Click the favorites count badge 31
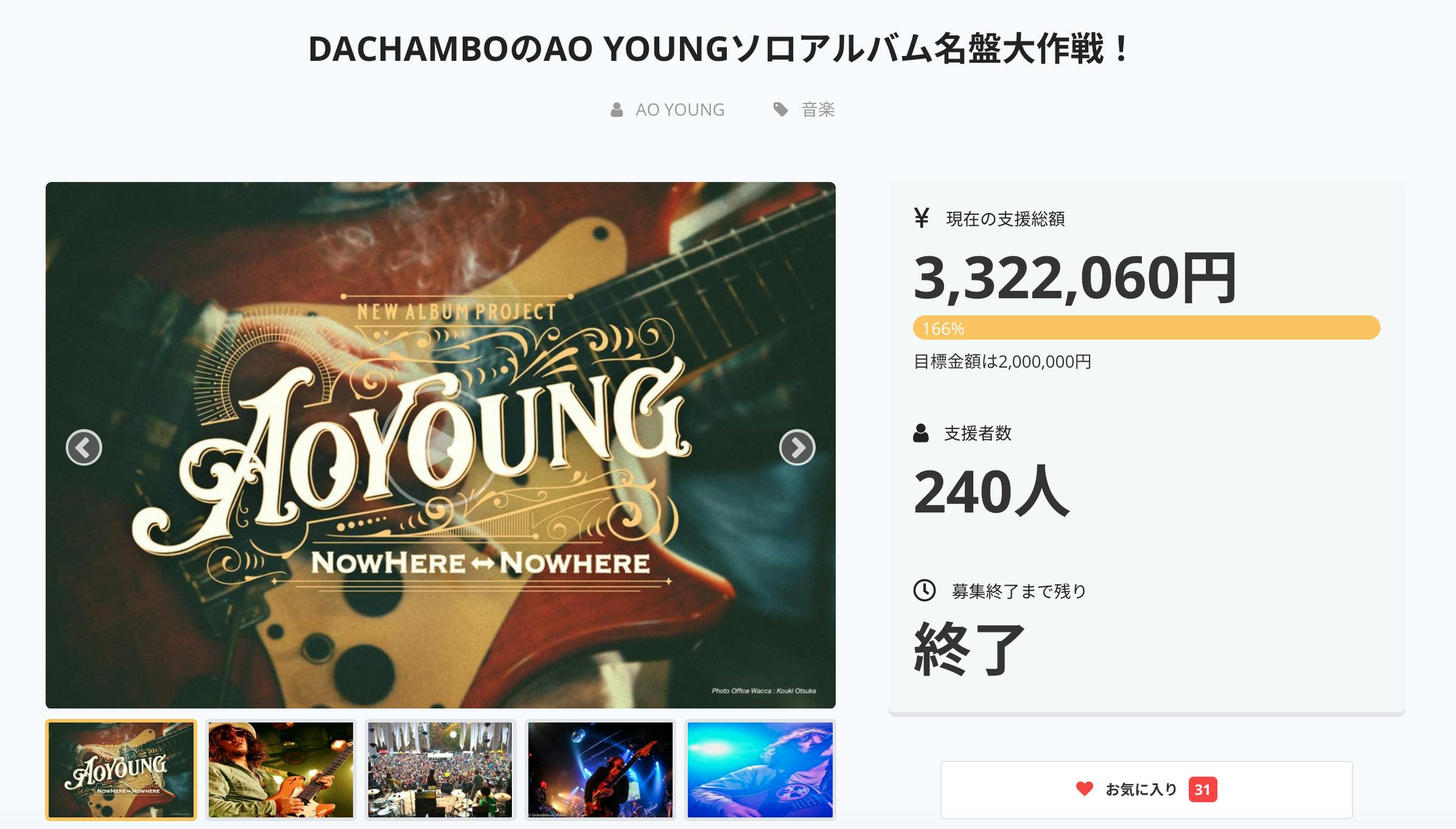Image resolution: width=1456 pixels, height=829 pixels. pos(1202,789)
